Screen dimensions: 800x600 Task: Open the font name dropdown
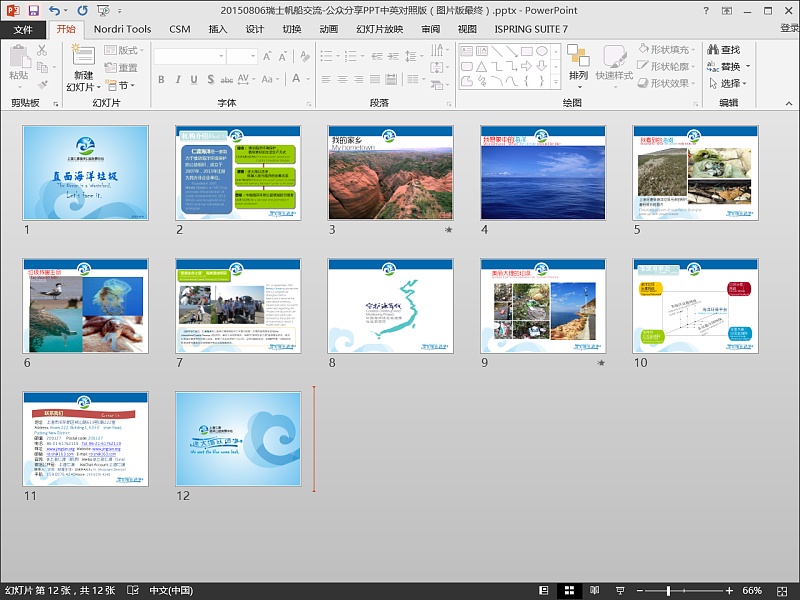221,56
